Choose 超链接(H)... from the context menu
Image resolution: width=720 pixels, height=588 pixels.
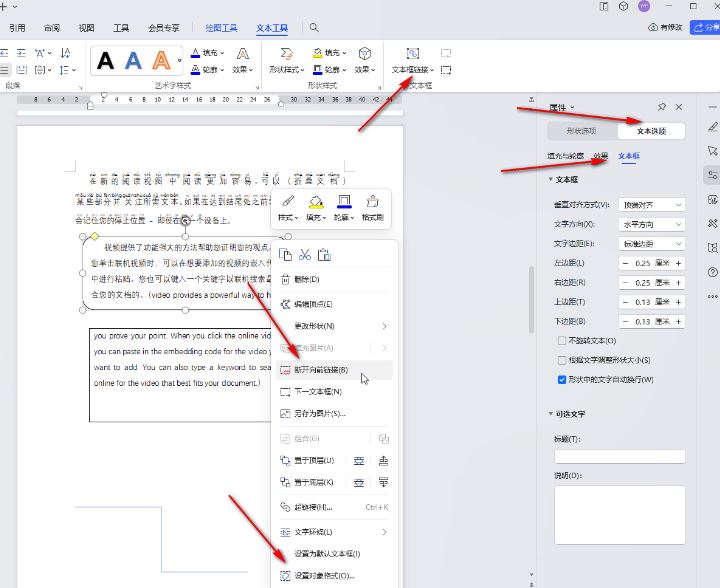tap(334, 507)
